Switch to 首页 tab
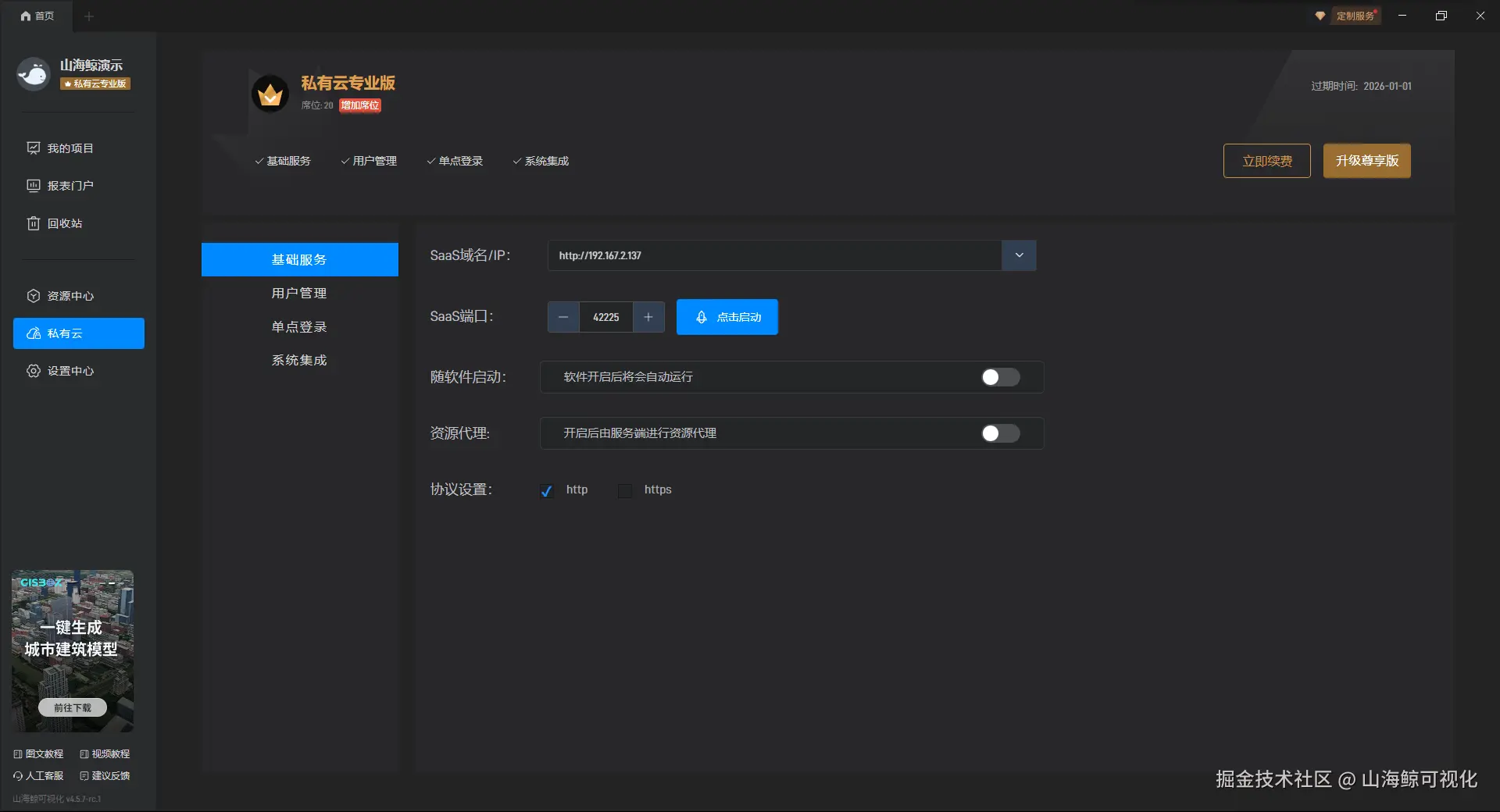Image resolution: width=1500 pixels, height=812 pixels. coord(37,16)
